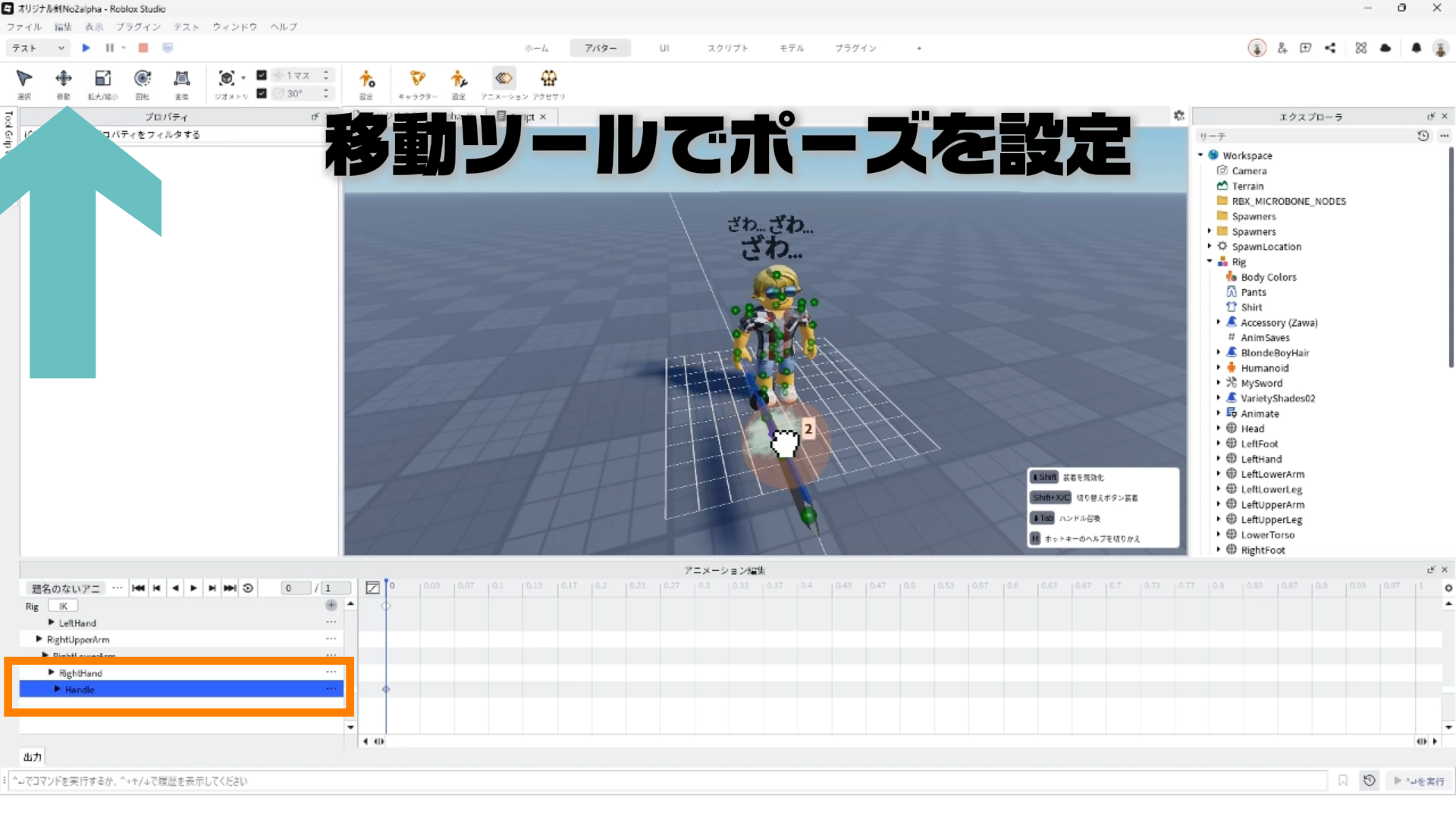Toggle the move snap 1マス checkbox
This screenshot has width=1456, height=819.
click(262, 75)
